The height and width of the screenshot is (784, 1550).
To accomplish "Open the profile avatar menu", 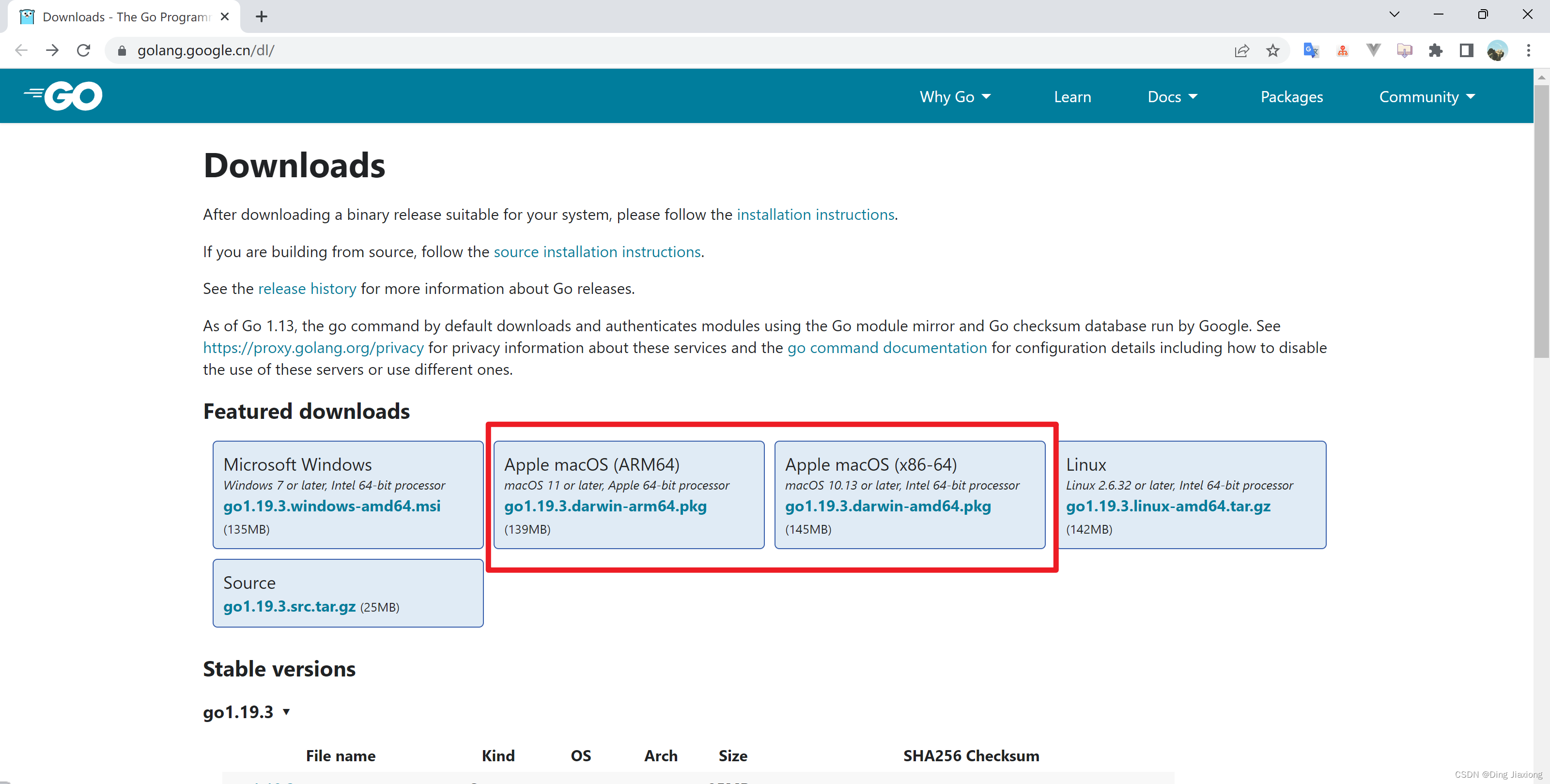I will coord(1497,50).
